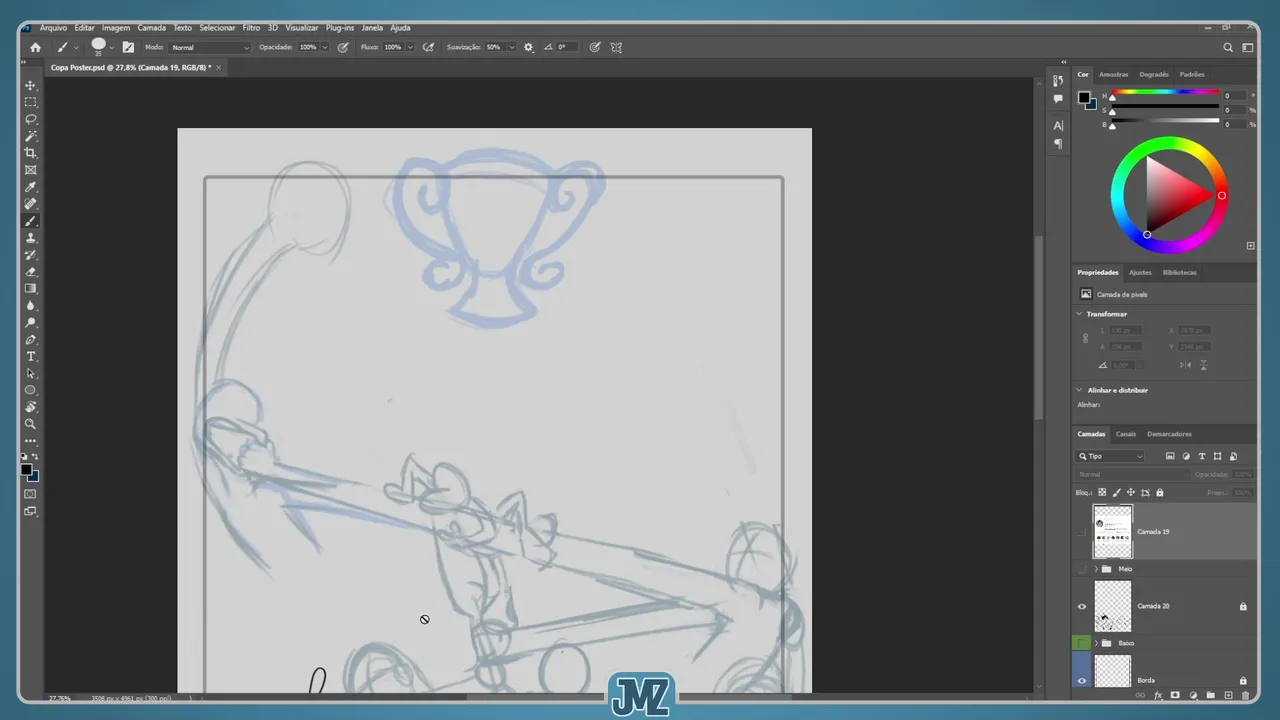Screen dimensions: 1280x720
Task: Open layer filter Tipo dropdown
Action: pos(1110,456)
